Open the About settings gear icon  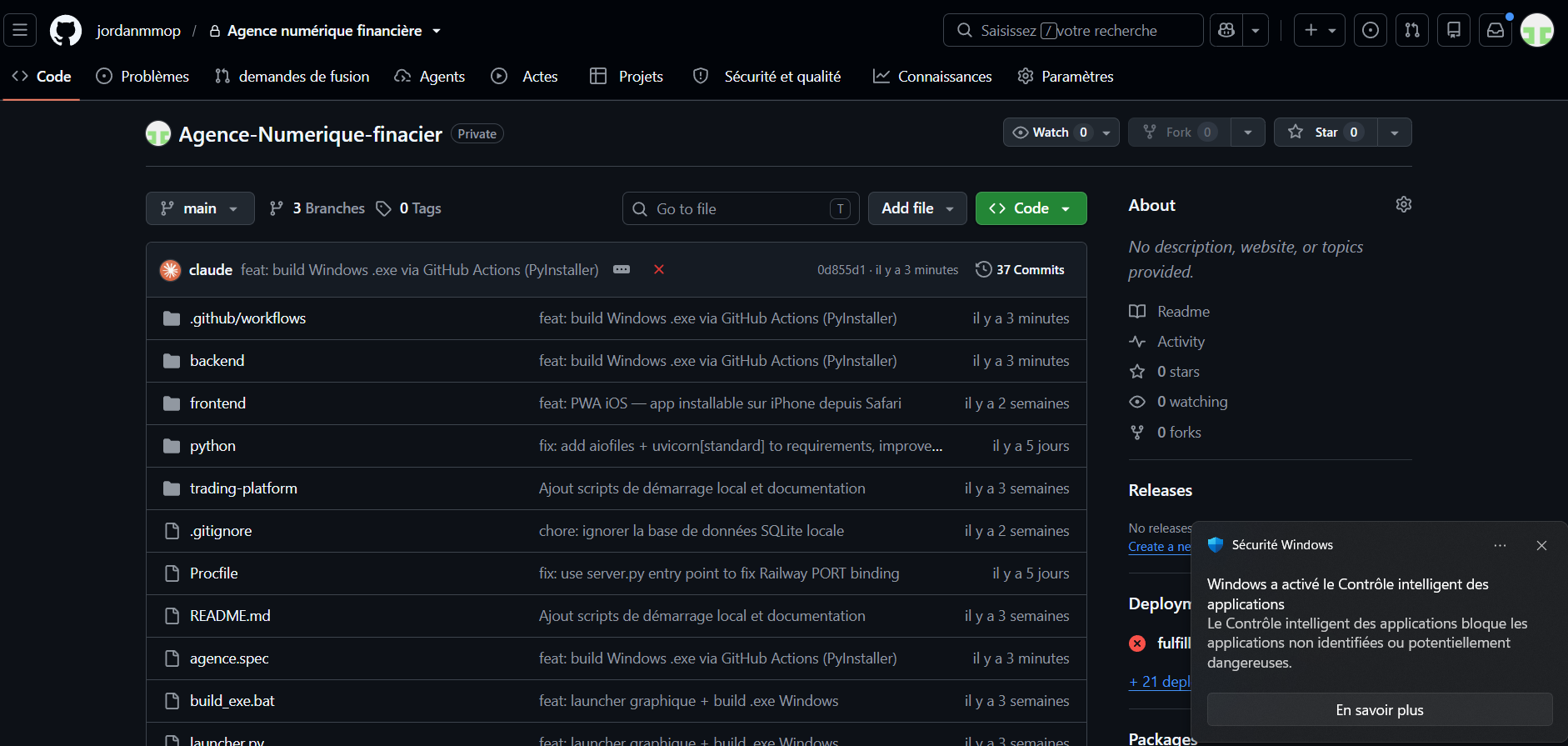tap(1404, 204)
